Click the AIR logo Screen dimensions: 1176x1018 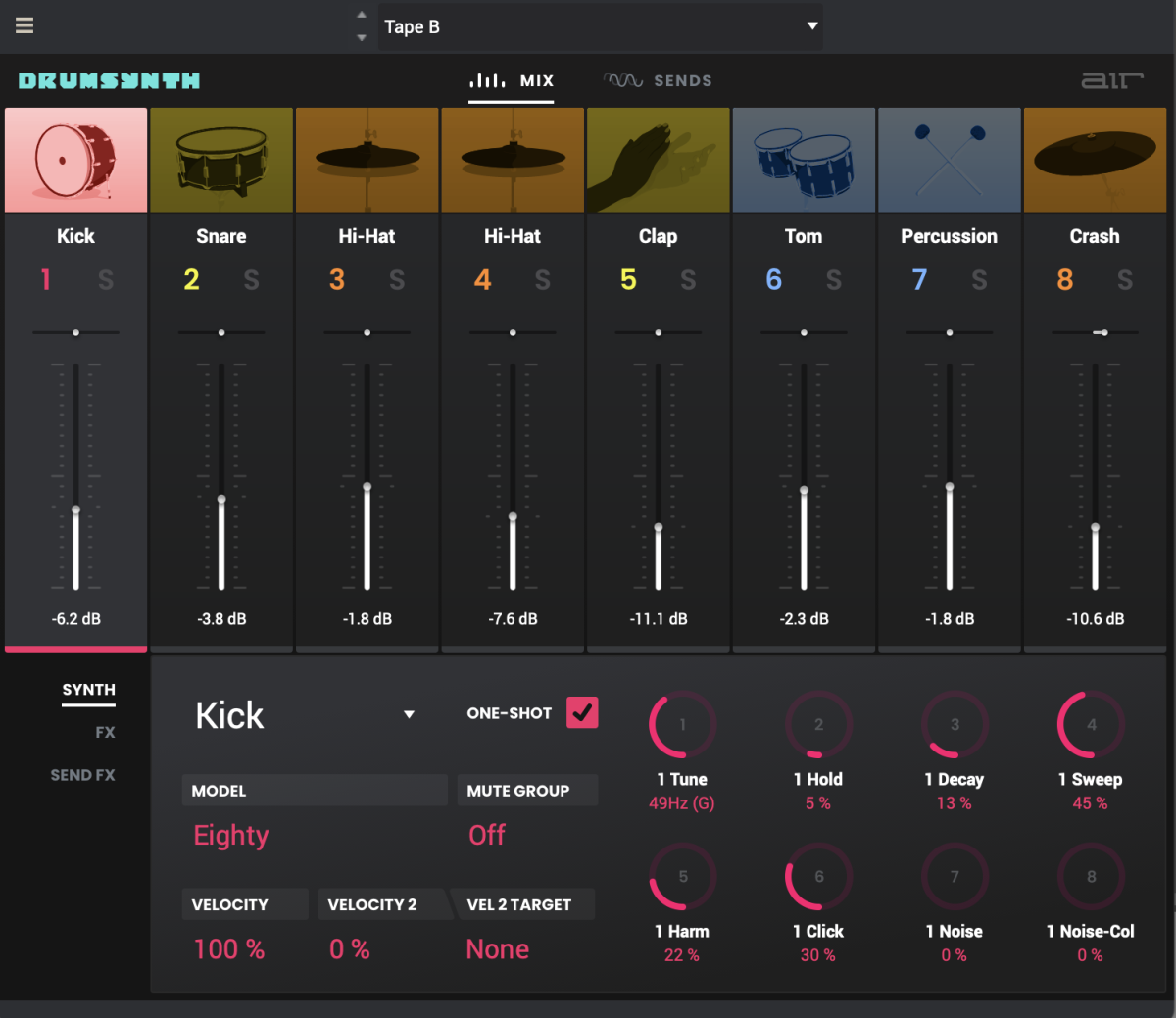point(1112,80)
